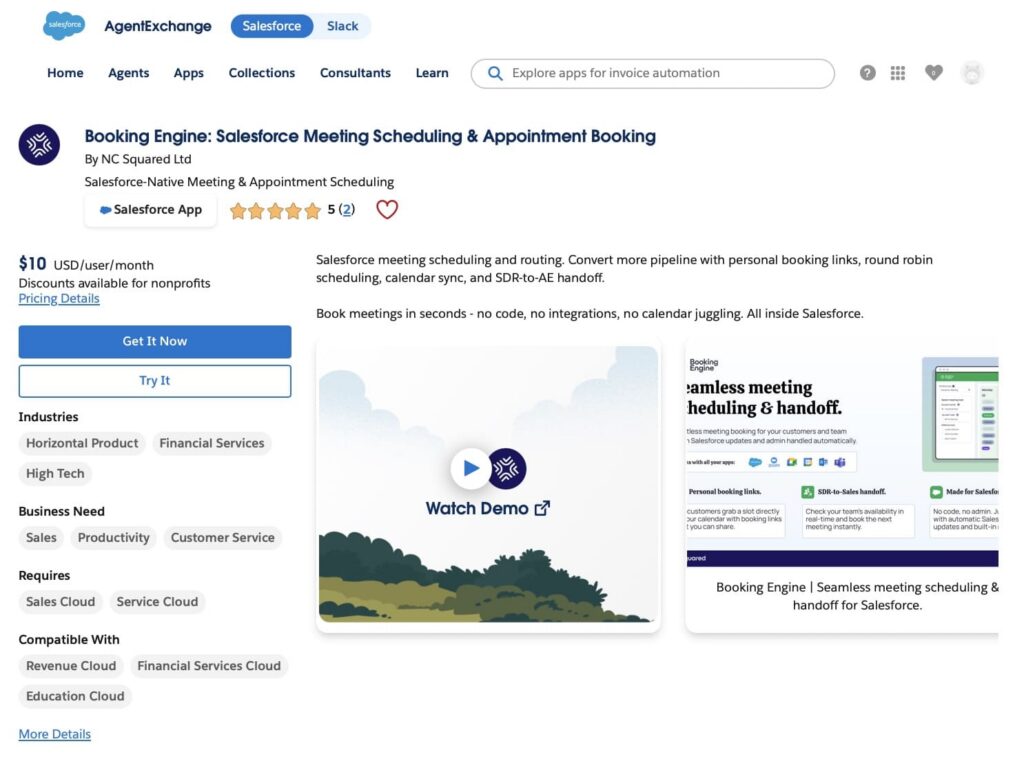Click the search magnifier icon
Image resolution: width=1024 pixels, height=757 pixels.
[495, 73]
